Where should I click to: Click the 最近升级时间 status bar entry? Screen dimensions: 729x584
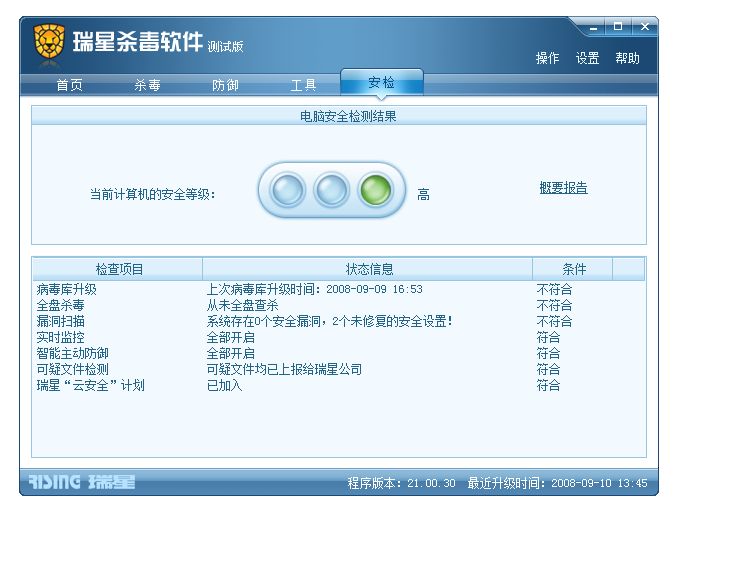(x=557, y=483)
